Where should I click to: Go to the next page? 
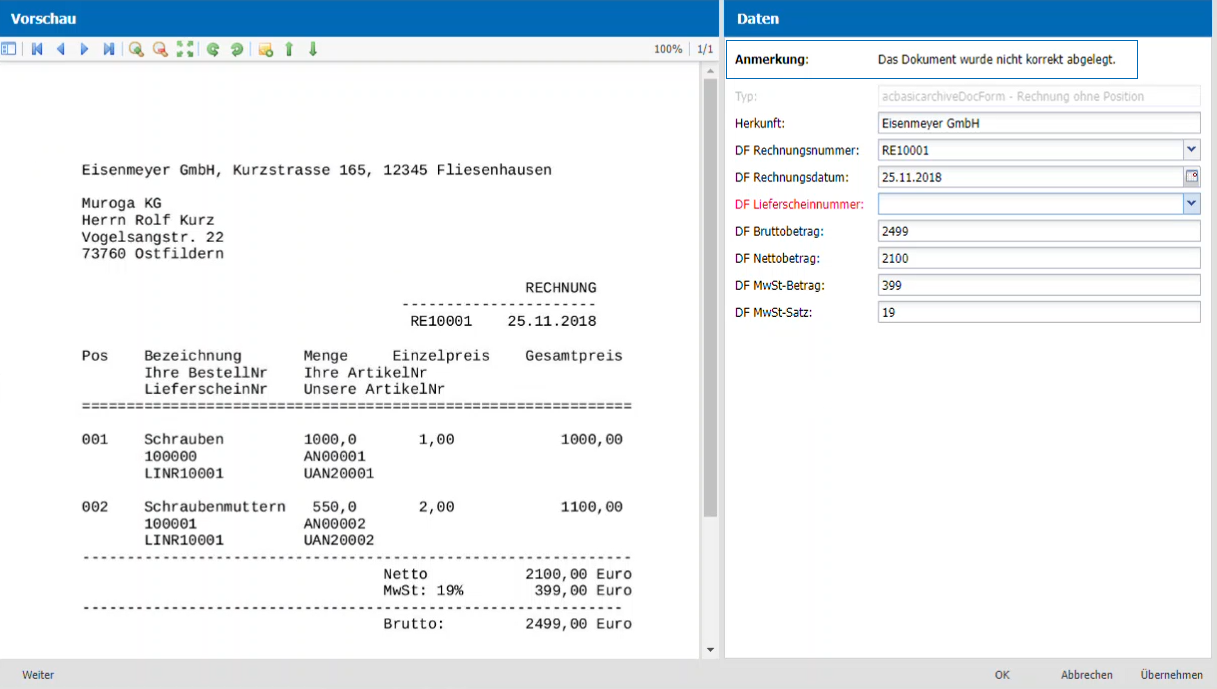pos(84,49)
